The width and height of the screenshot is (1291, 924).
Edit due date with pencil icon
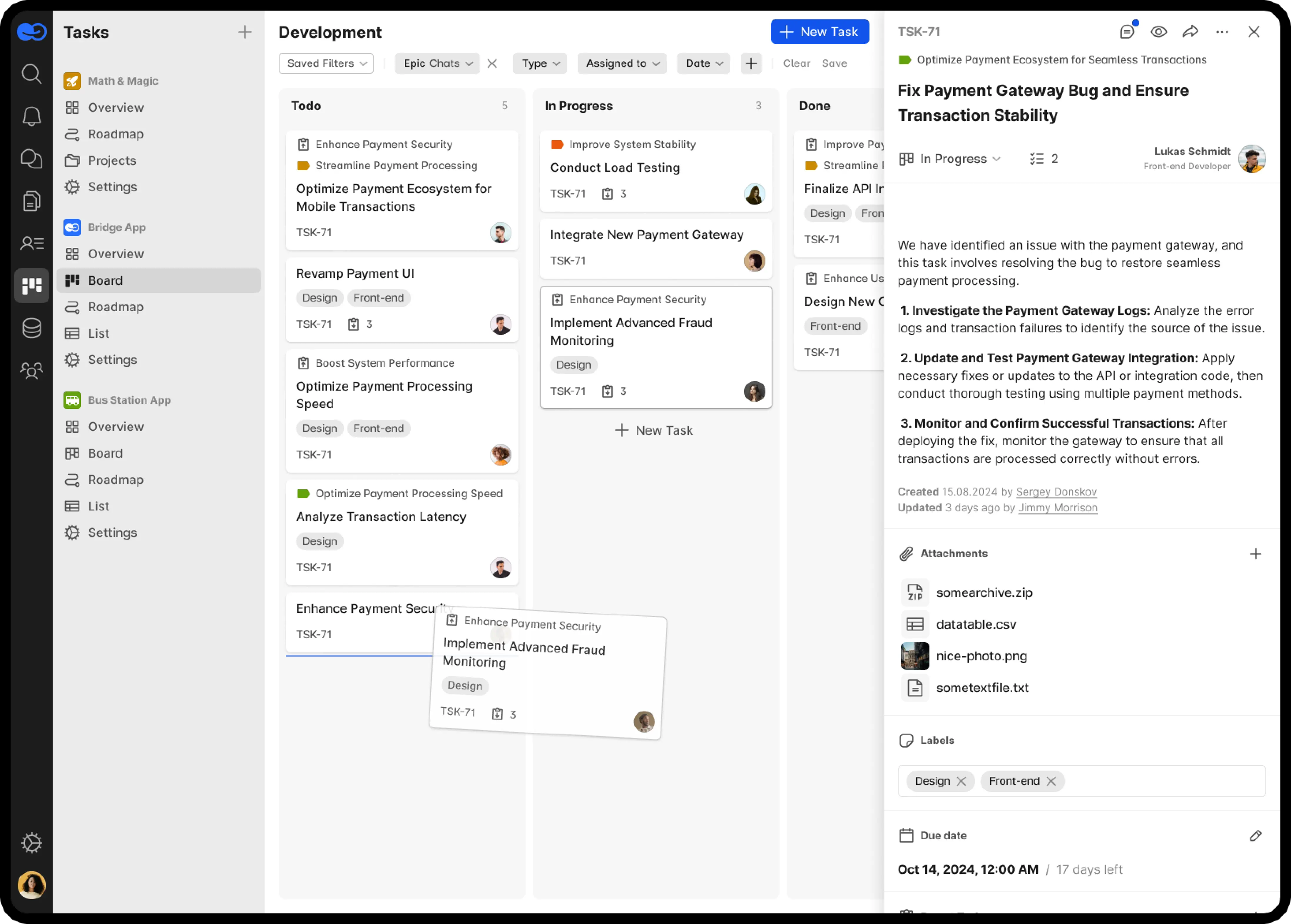coord(1255,835)
